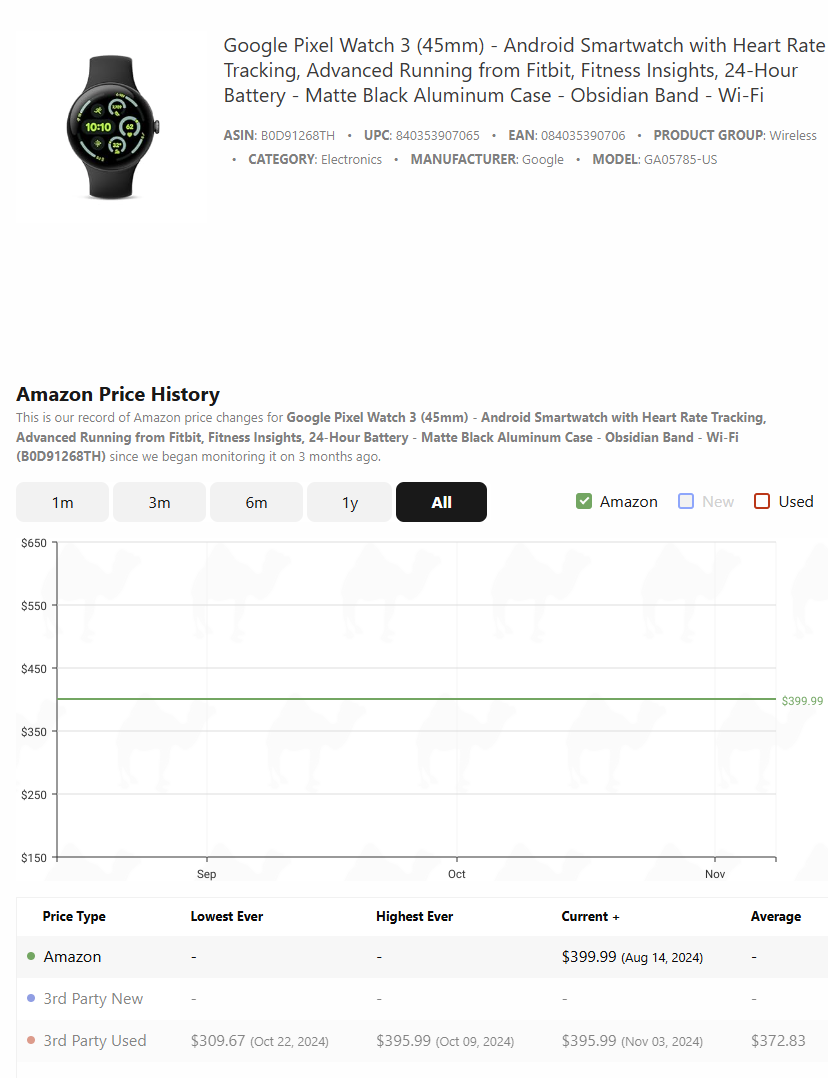The image size is (828, 1078).
Task: Enable the New price checkbox
Action: (686, 501)
